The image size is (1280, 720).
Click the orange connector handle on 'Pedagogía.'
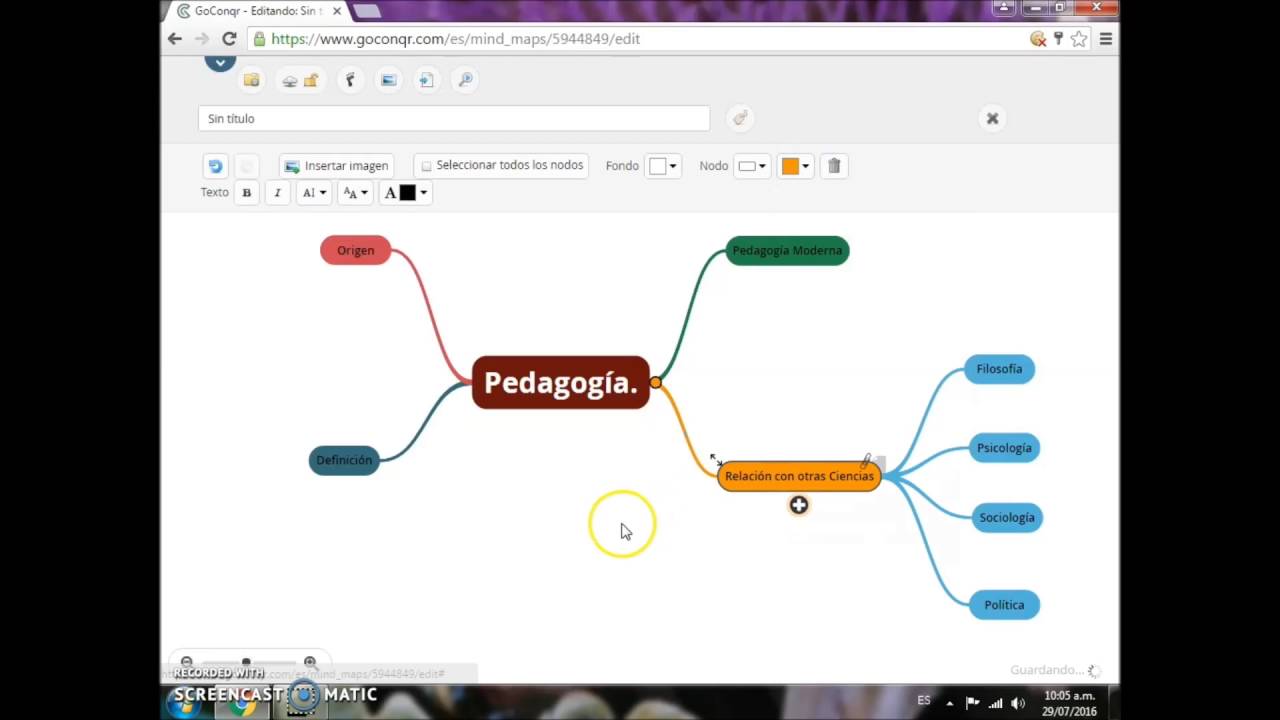[655, 382]
